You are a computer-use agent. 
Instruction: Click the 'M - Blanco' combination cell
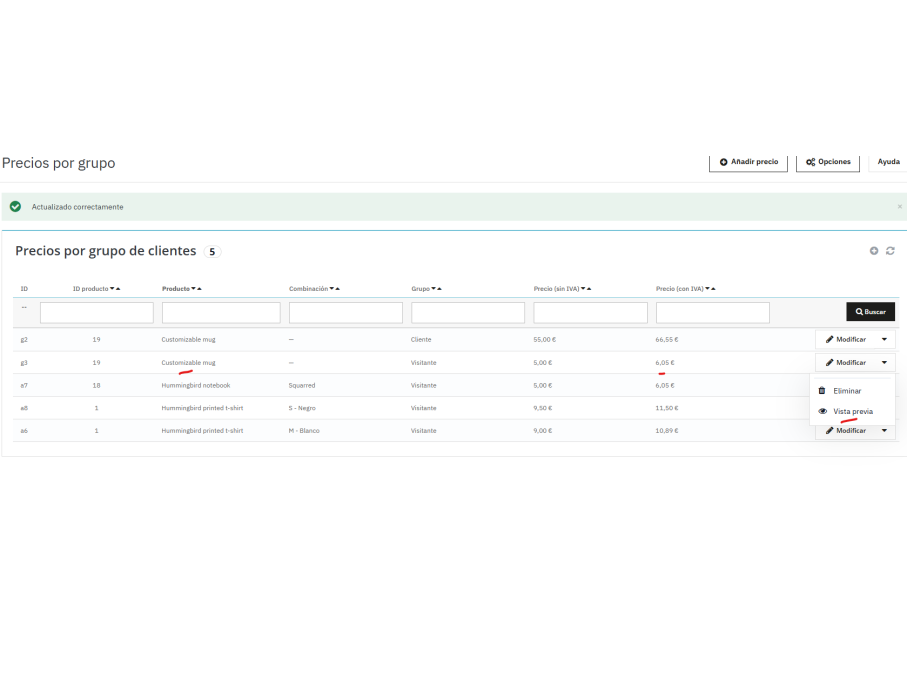(304, 431)
